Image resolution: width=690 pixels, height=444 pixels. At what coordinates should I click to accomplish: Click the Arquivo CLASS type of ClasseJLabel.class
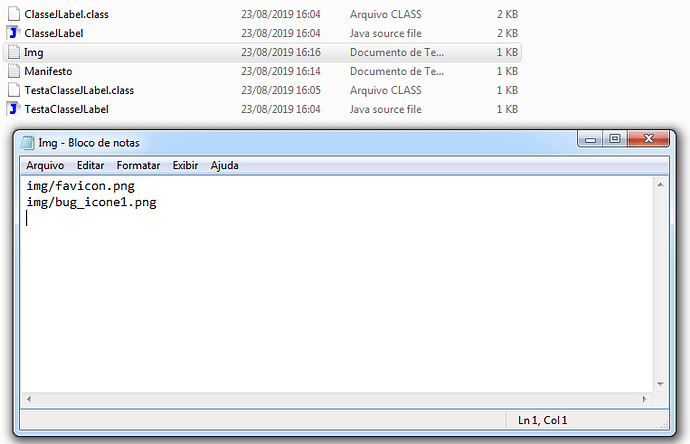coord(385,14)
